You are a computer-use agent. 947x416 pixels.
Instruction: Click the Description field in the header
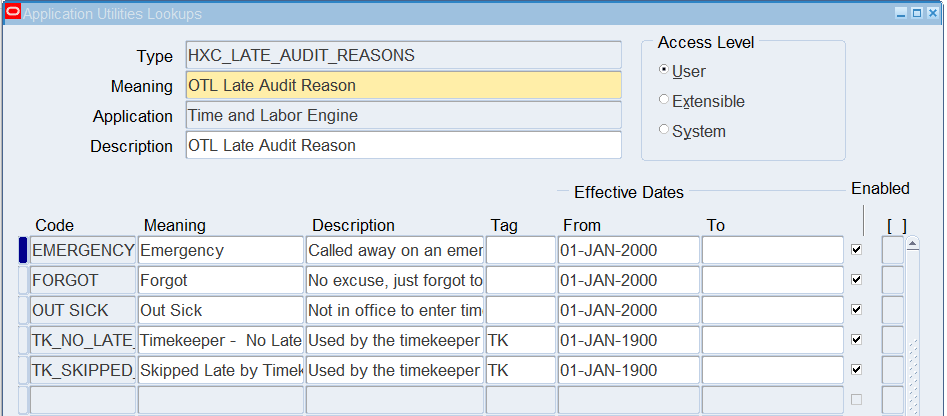coord(403,145)
